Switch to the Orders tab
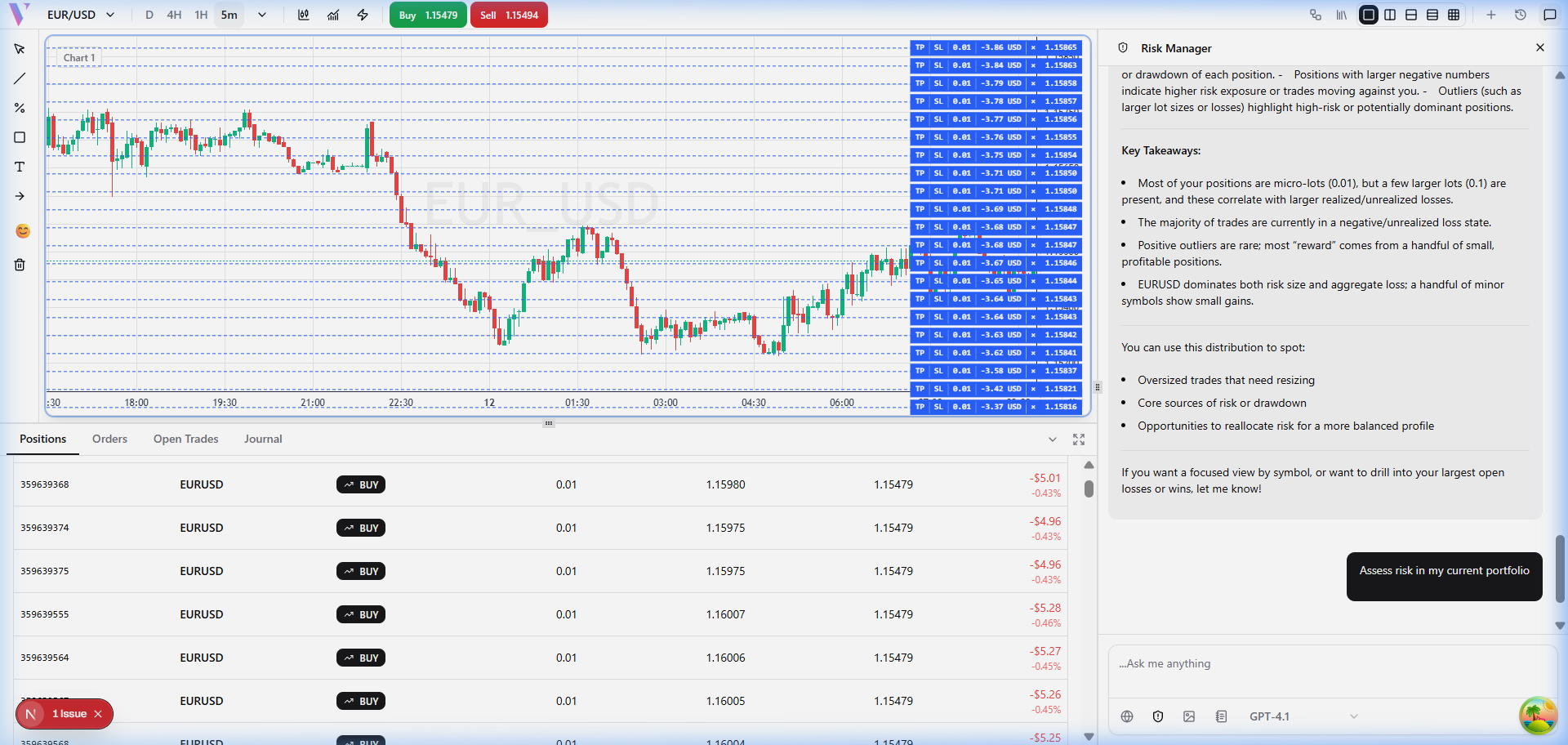This screenshot has height=745, width=1568. (109, 439)
